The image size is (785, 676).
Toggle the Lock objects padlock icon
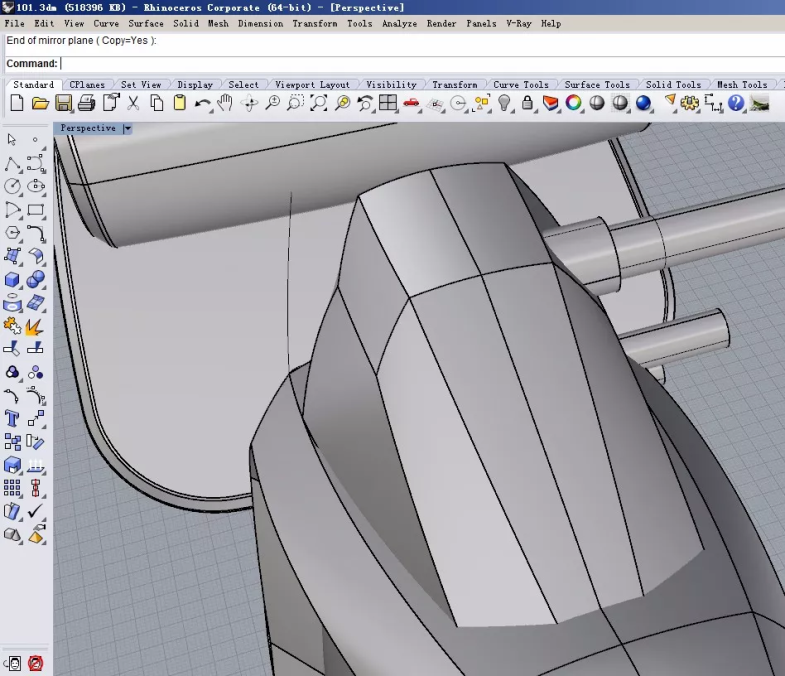[x=527, y=103]
